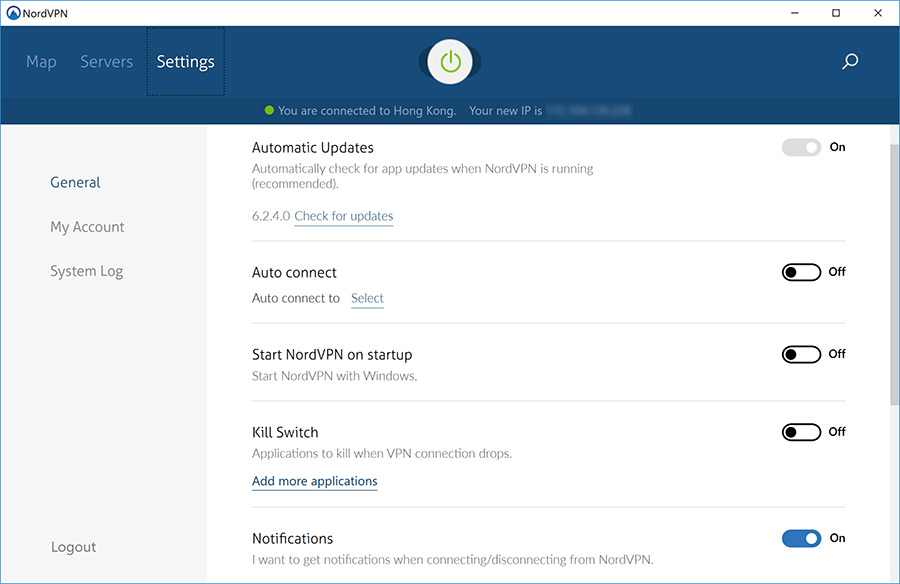Disable the Notifications toggle
The width and height of the screenshot is (900, 584).
801,538
